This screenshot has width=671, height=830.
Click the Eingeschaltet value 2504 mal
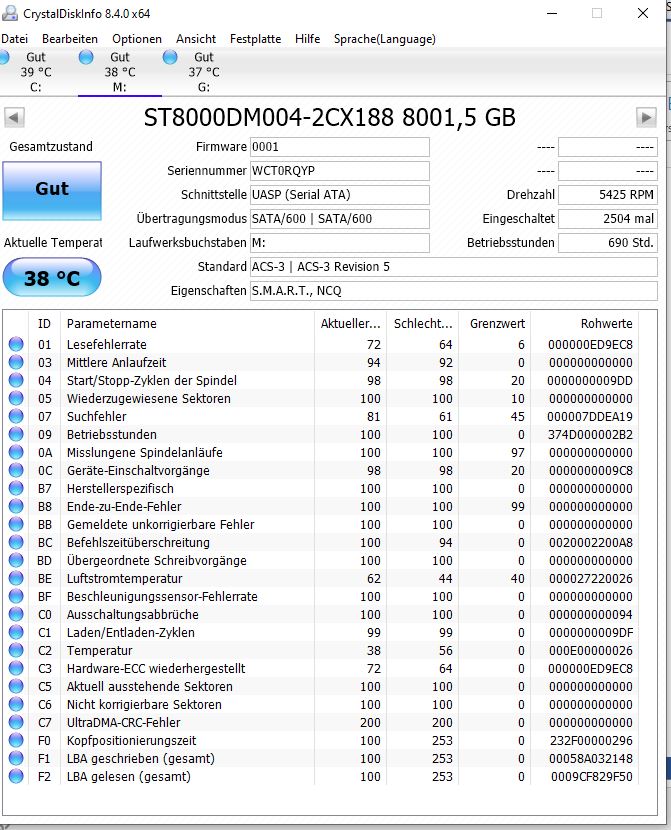[x=607, y=219]
